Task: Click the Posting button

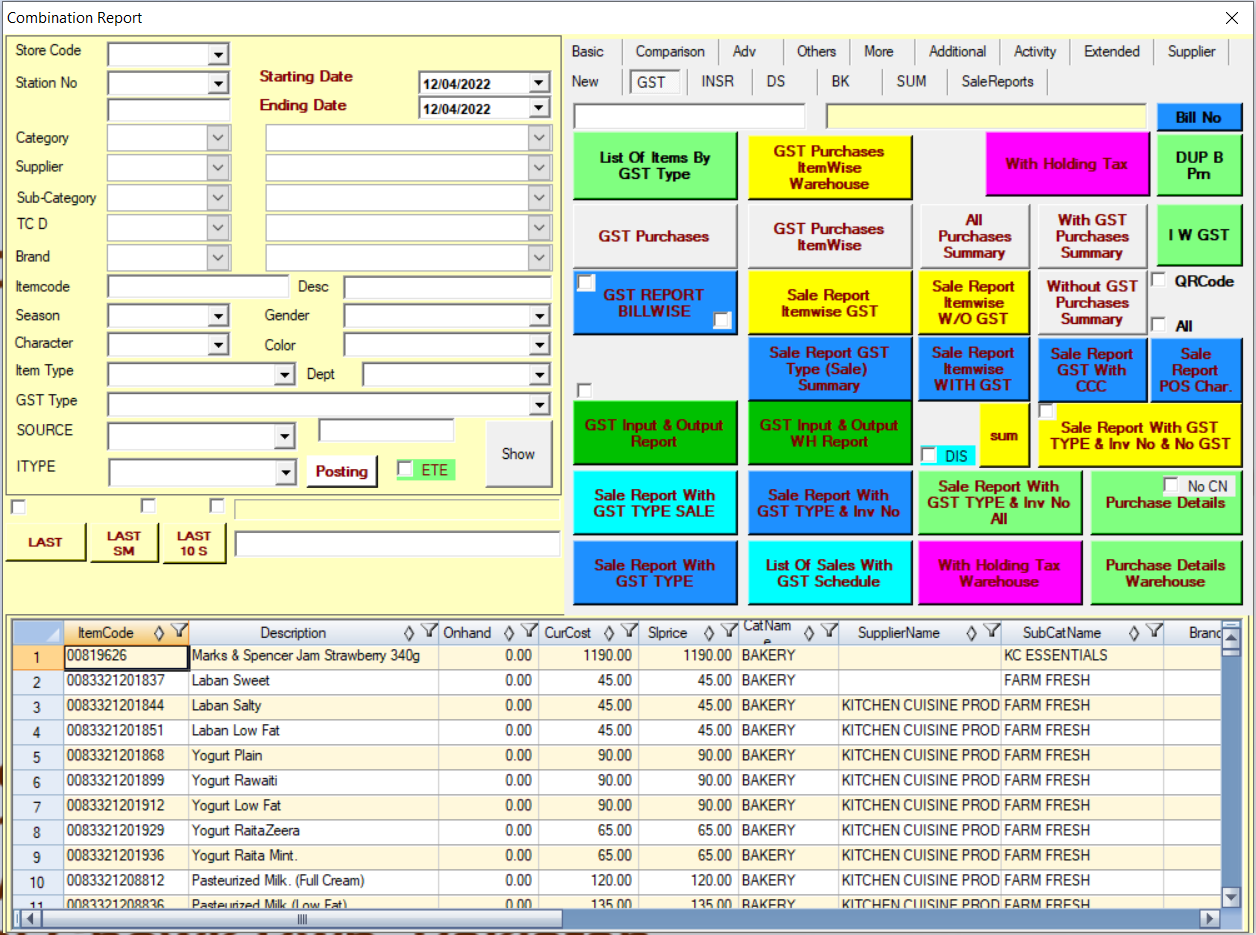Action: pos(342,472)
